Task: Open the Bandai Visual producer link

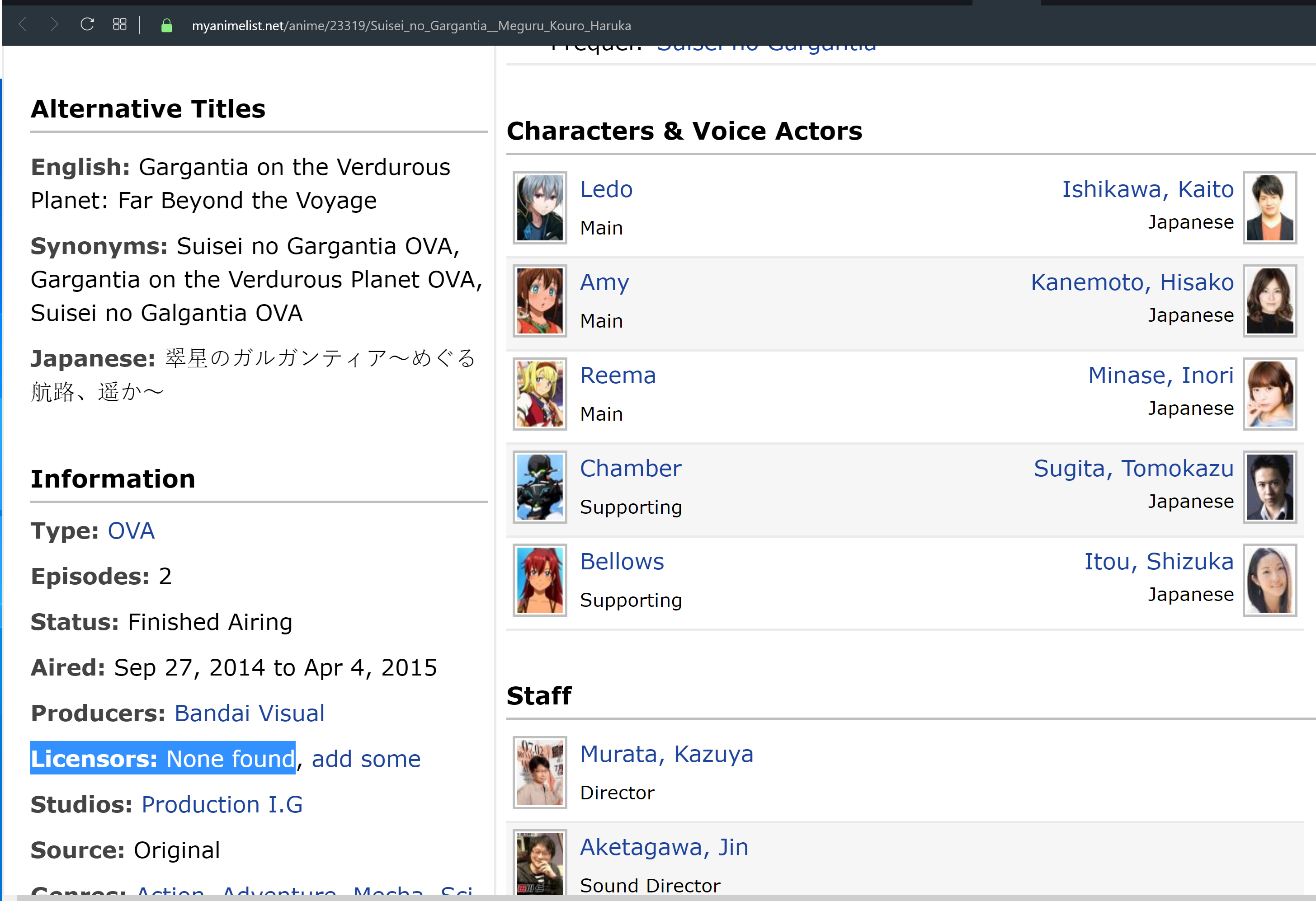Action: (x=249, y=713)
